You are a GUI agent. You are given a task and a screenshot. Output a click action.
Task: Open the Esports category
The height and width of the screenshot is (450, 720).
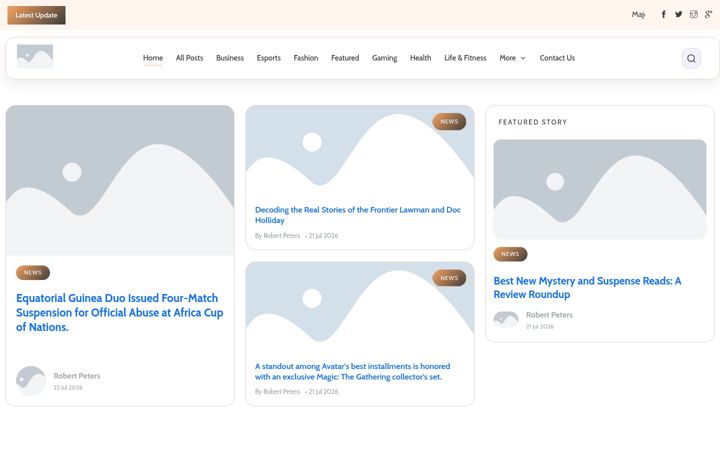[x=269, y=58]
